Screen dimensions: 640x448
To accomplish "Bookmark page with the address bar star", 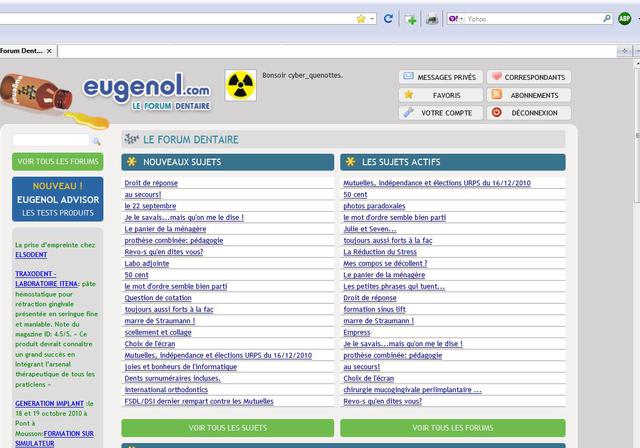I will coord(360,19).
